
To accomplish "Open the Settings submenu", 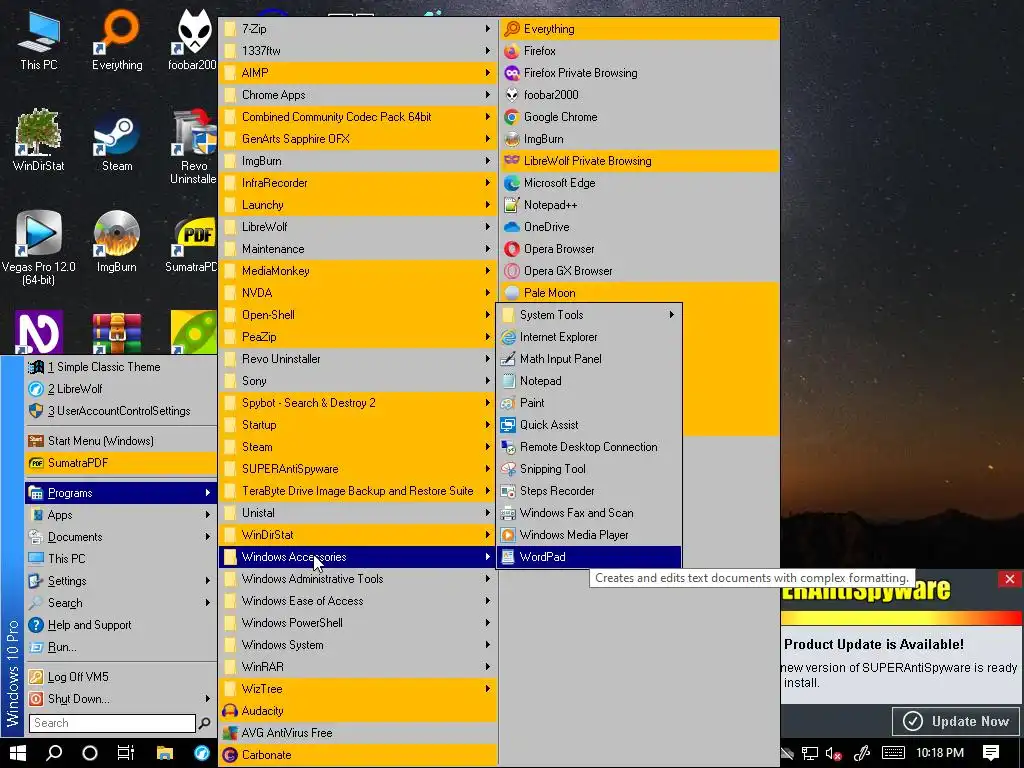I will pyautogui.click(x=121, y=581).
